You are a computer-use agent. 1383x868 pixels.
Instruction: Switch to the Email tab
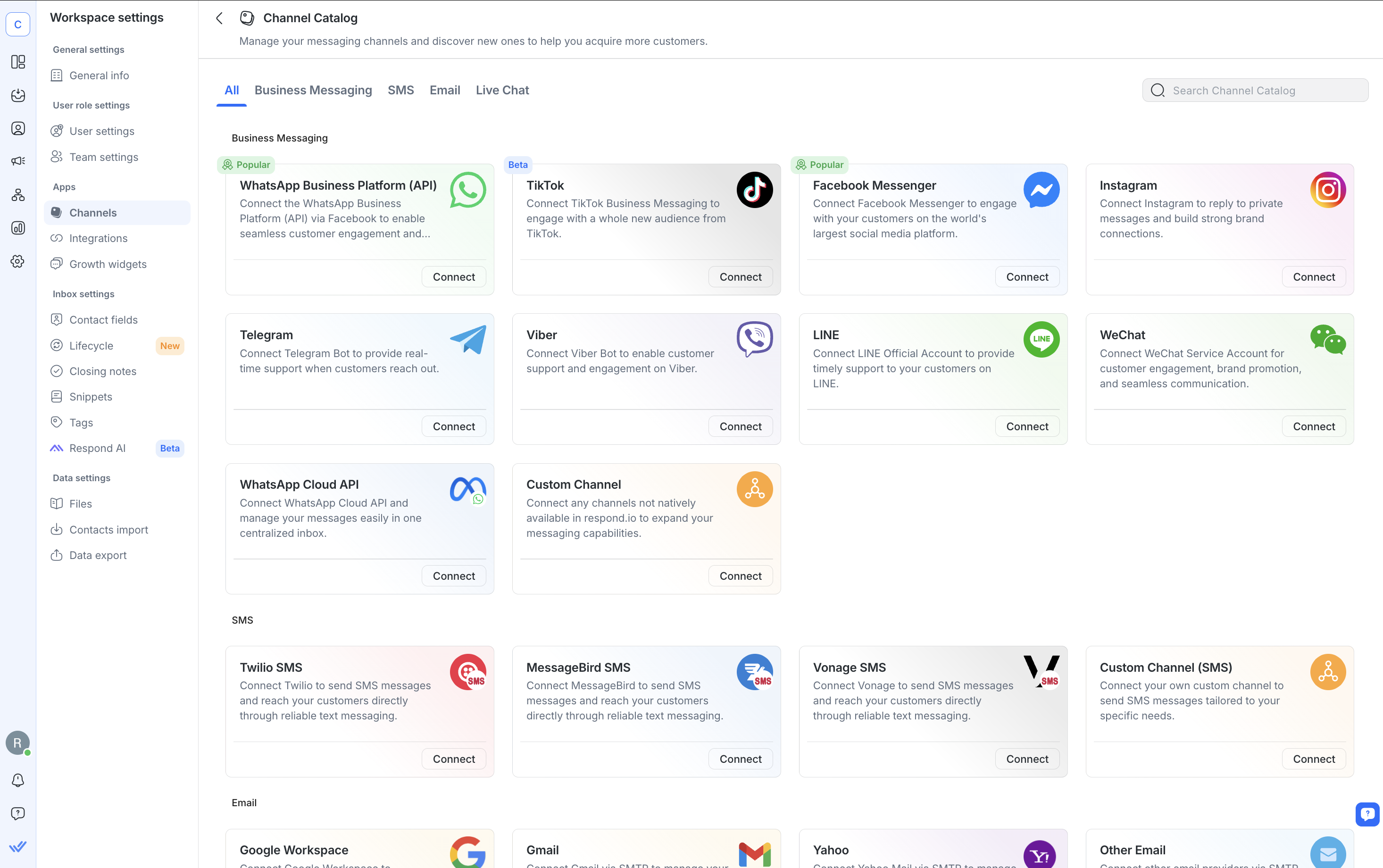click(445, 90)
